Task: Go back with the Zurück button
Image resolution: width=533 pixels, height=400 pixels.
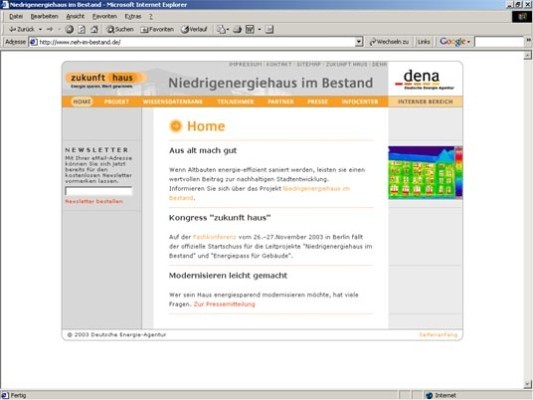Action: pos(21,30)
